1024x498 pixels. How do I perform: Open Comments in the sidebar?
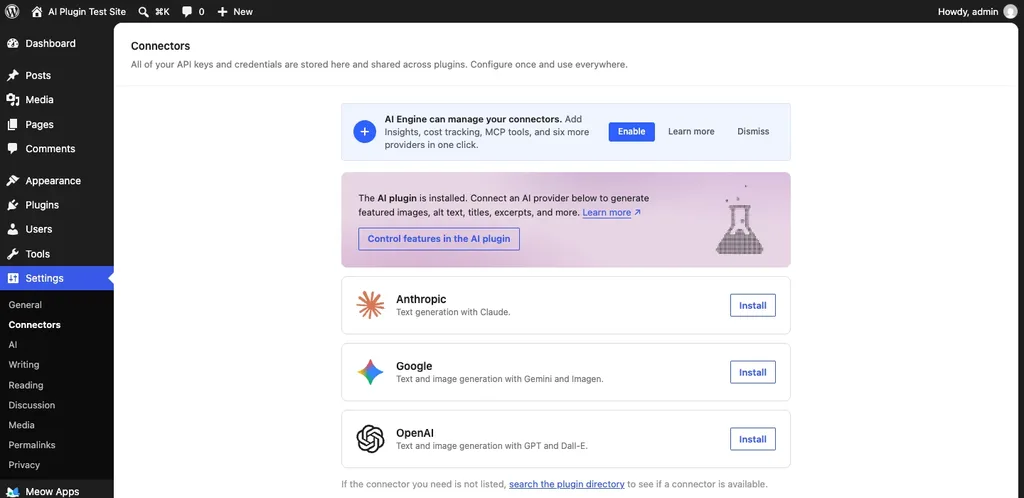click(57, 149)
